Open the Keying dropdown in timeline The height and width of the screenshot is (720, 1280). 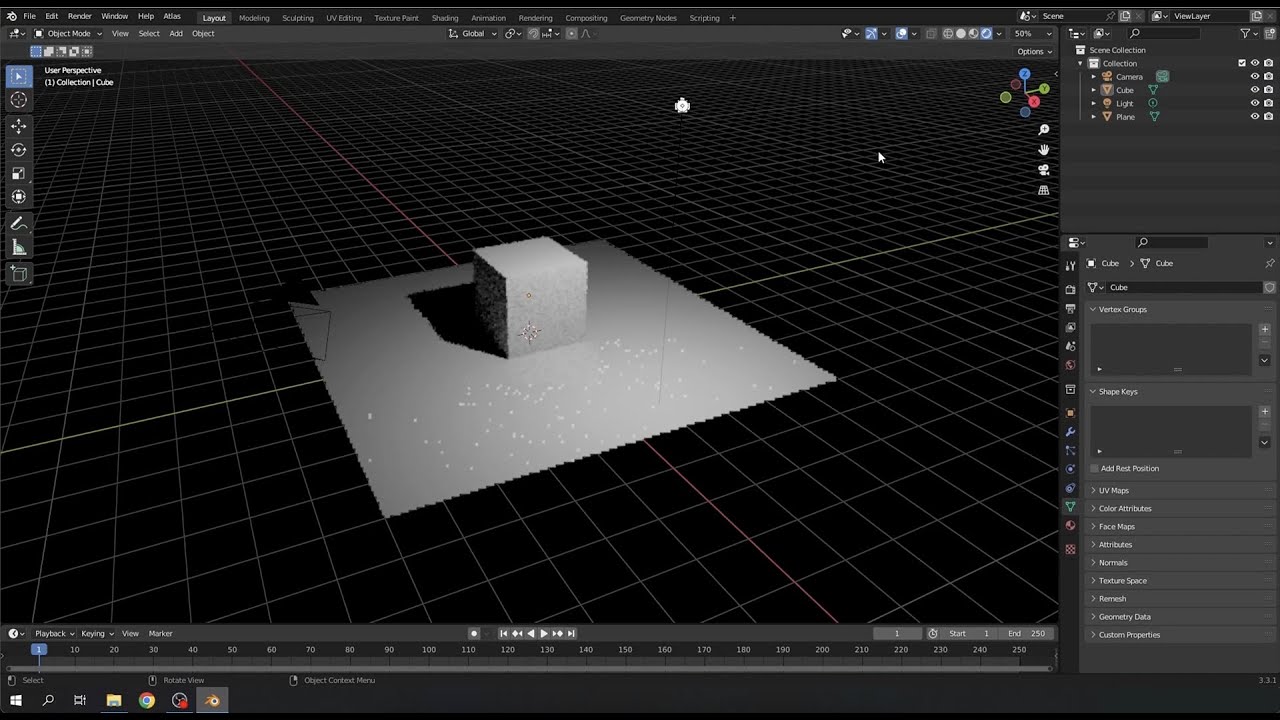pos(97,633)
